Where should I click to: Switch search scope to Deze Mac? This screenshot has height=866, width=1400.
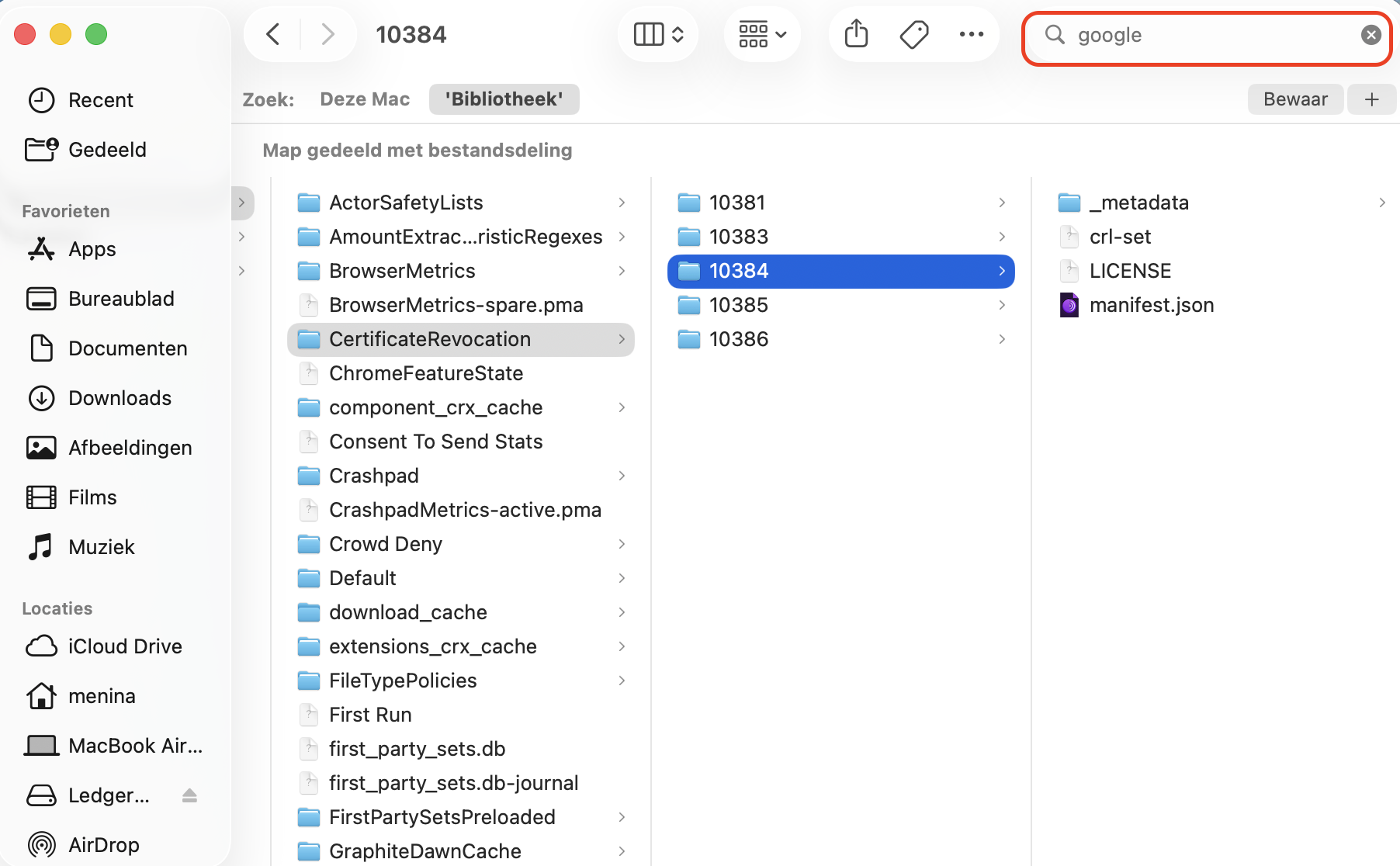click(x=364, y=99)
